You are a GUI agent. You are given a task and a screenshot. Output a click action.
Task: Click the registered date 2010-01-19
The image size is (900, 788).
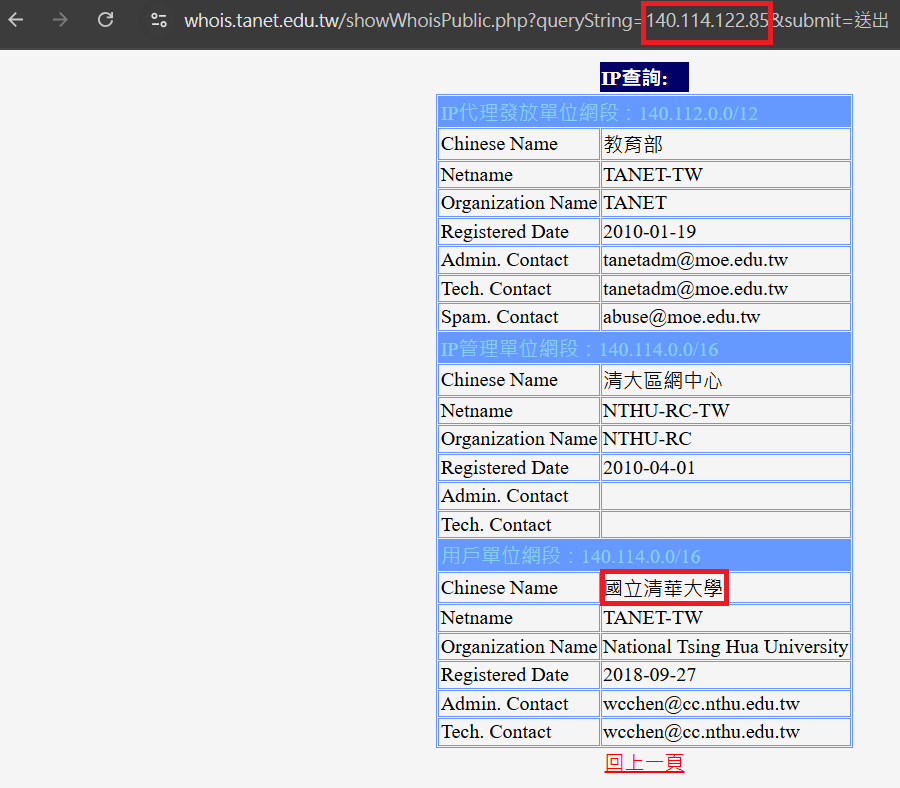pyautogui.click(x=726, y=232)
